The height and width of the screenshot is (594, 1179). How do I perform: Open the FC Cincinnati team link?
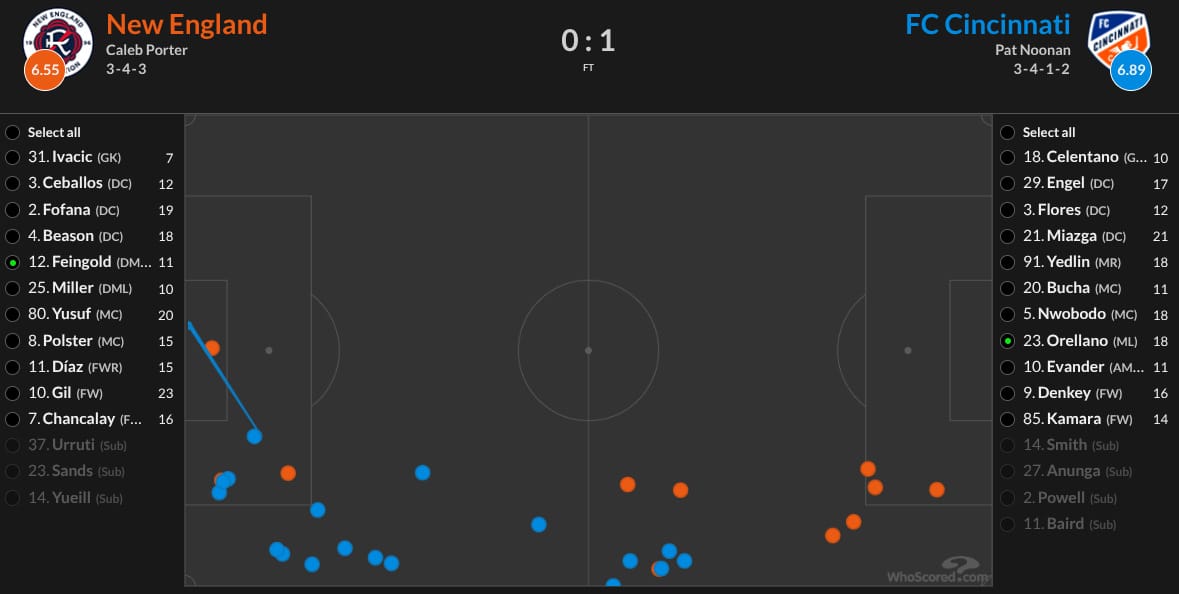click(x=987, y=24)
